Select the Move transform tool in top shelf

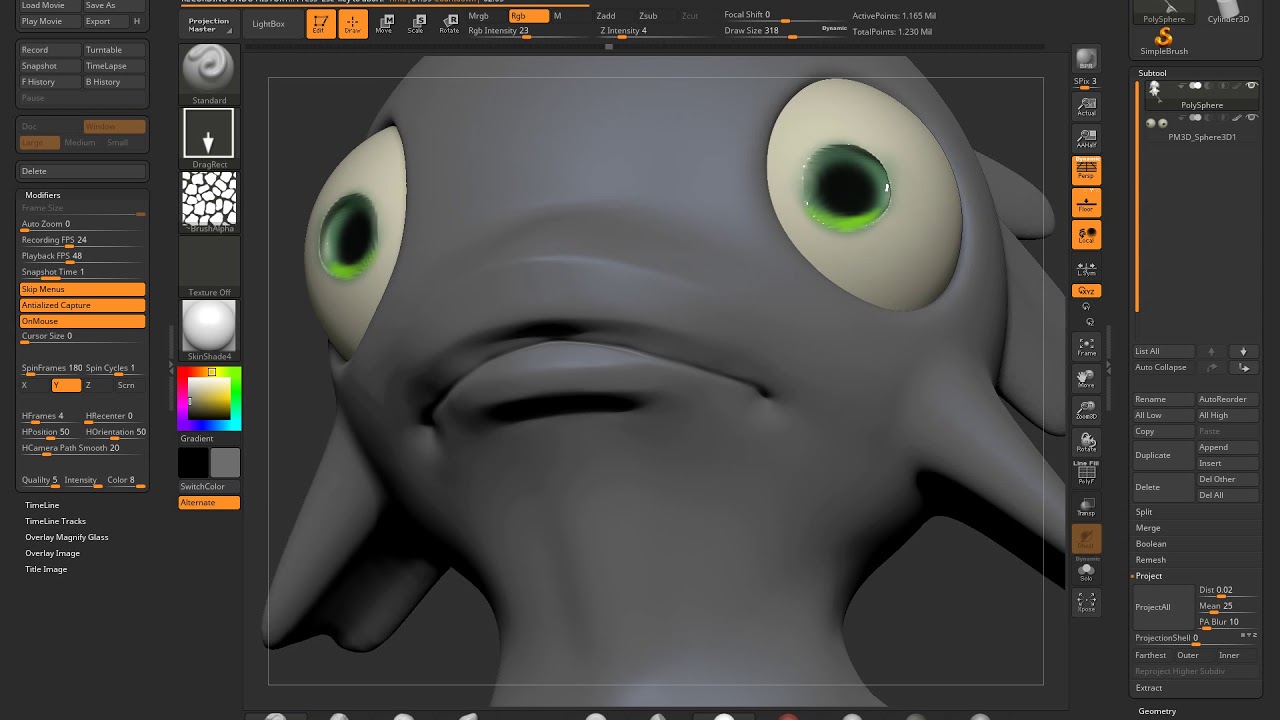pyautogui.click(x=384, y=25)
